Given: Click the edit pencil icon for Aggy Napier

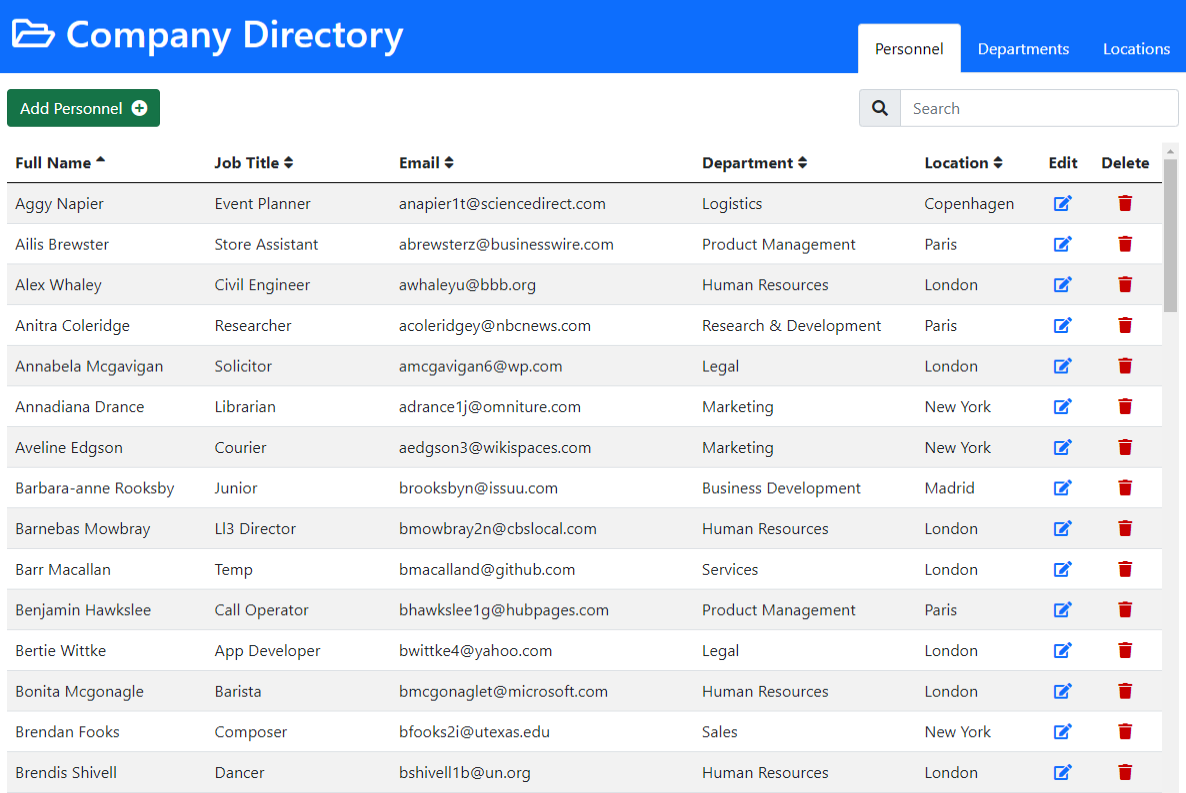Looking at the screenshot, I should click(1063, 203).
